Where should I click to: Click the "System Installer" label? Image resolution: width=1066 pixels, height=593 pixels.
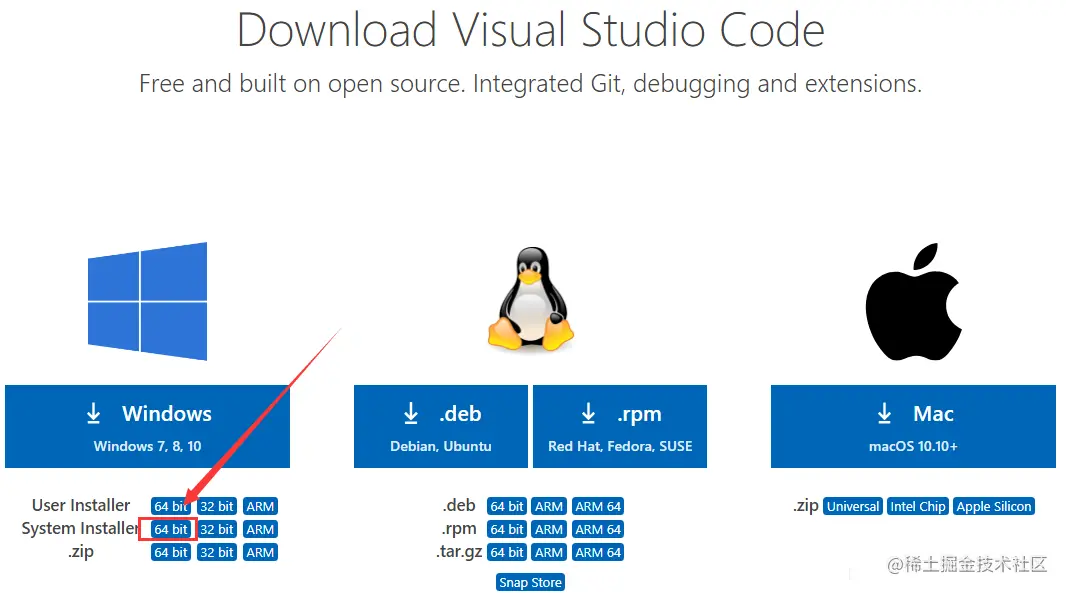80,528
